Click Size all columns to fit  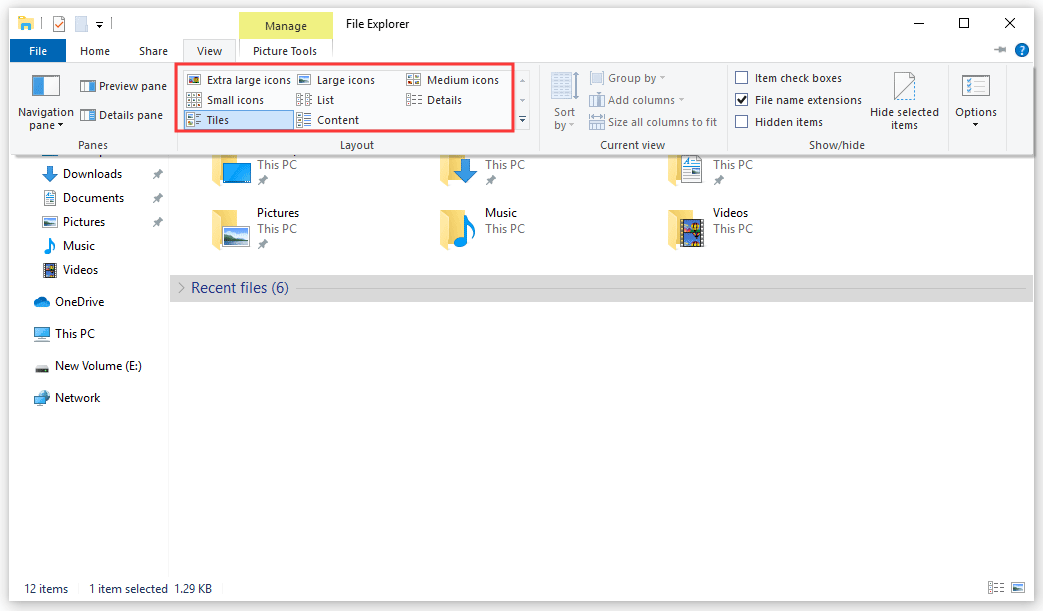(x=653, y=122)
